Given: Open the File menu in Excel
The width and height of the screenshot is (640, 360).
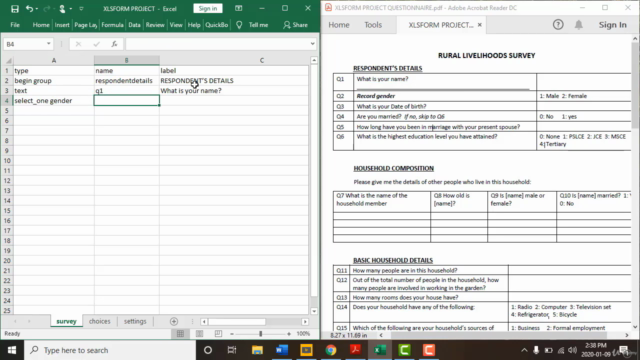Looking at the screenshot, I should tap(15, 25).
